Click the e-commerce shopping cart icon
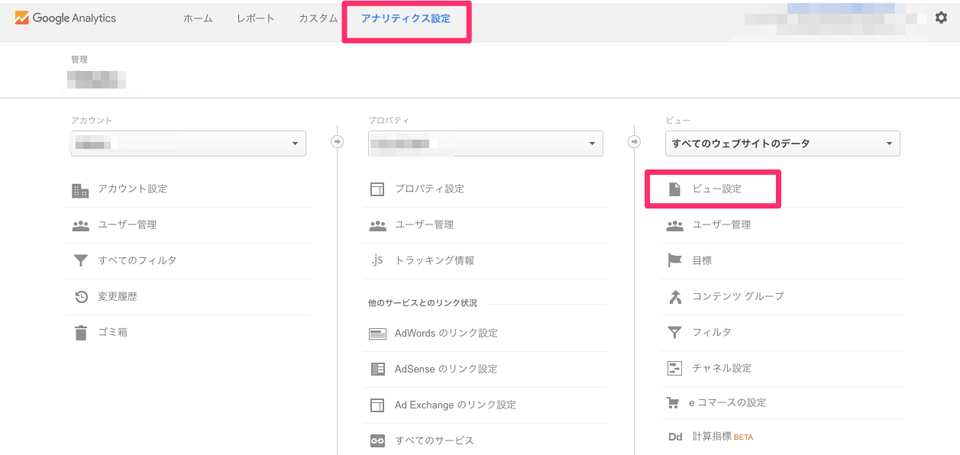The width and height of the screenshot is (960, 455). 674,403
